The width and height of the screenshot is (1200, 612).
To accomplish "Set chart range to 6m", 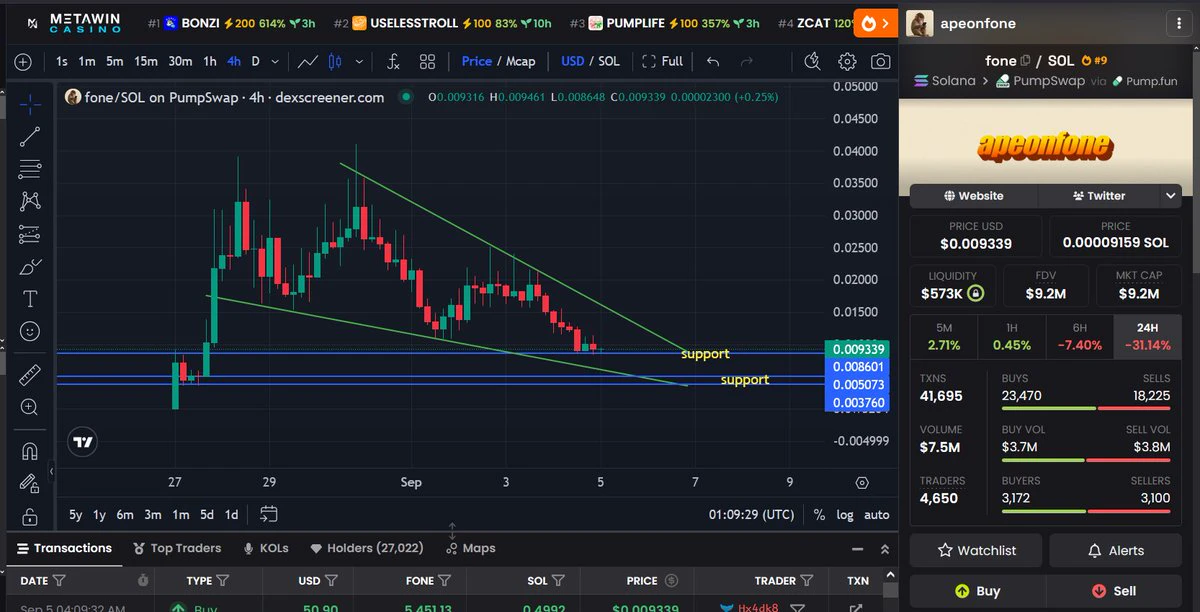I will (x=125, y=515).
